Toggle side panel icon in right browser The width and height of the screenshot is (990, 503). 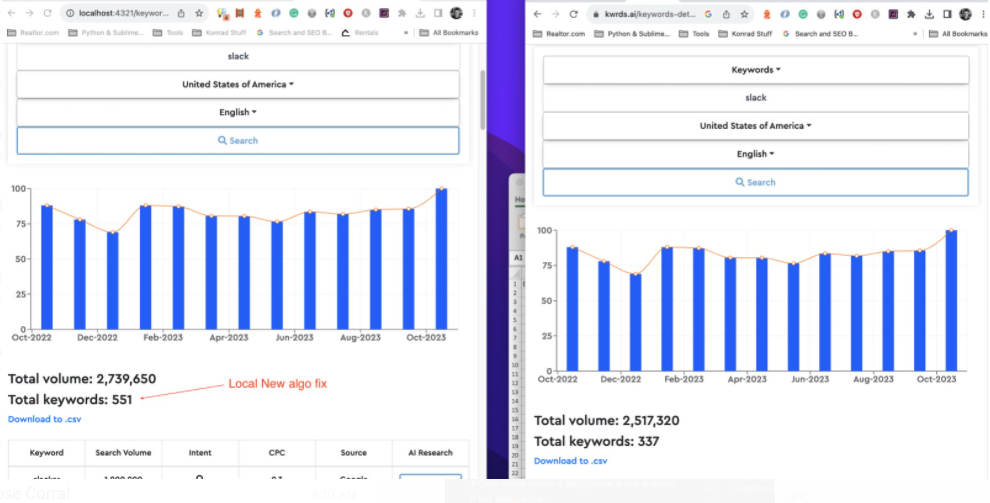point(947,15)
